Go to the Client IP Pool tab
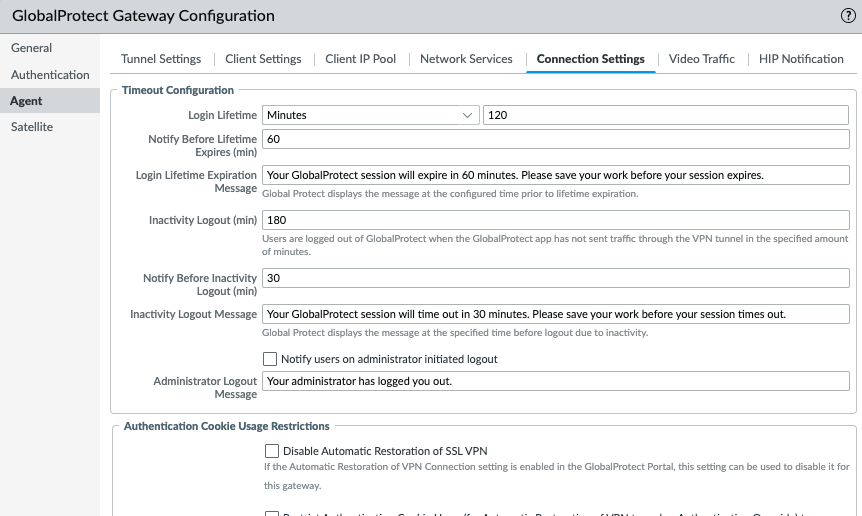862x516 pixels. (x=361, y=59)
